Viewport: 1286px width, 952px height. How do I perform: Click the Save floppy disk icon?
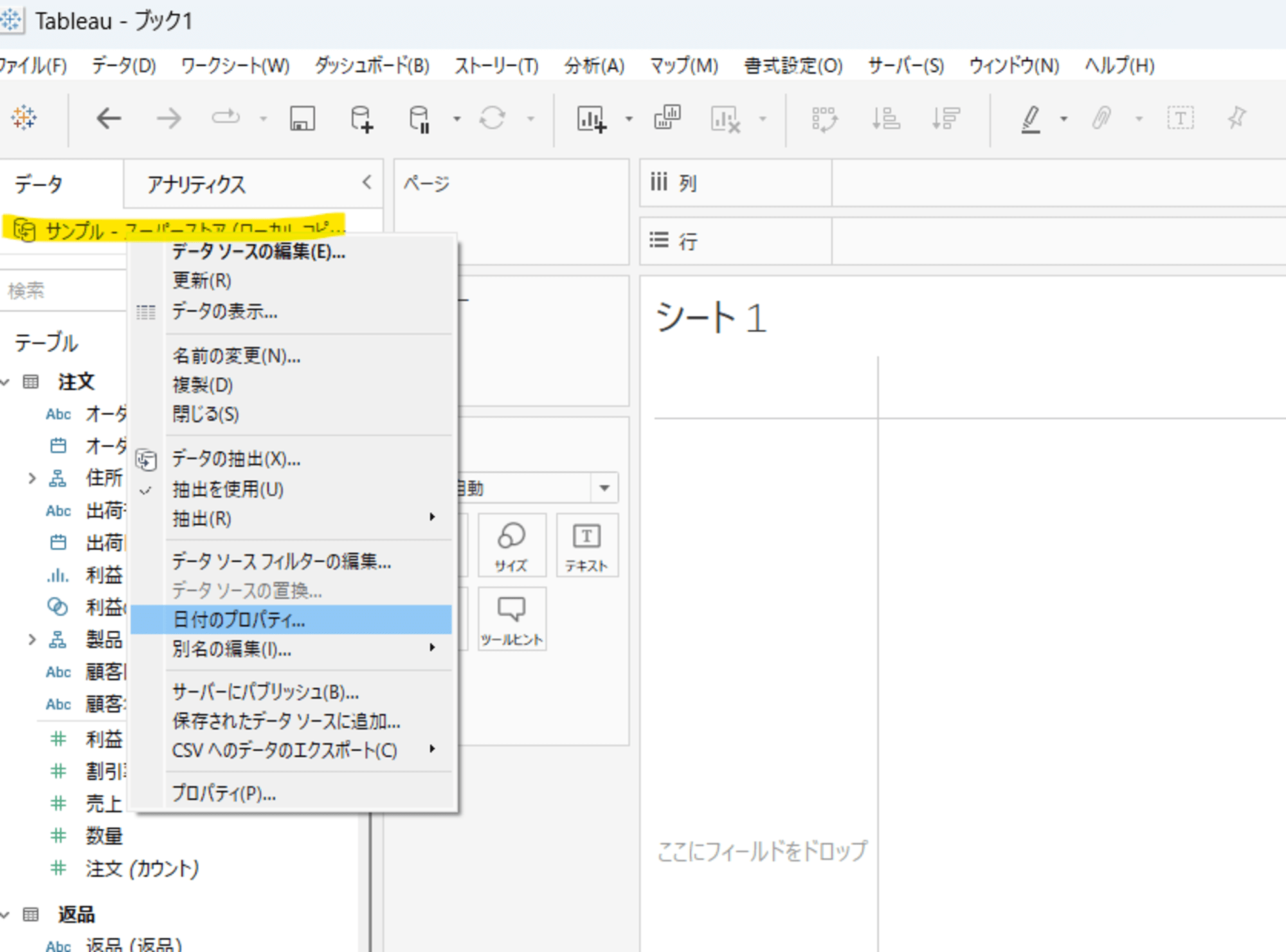click(x=302, y=118)
